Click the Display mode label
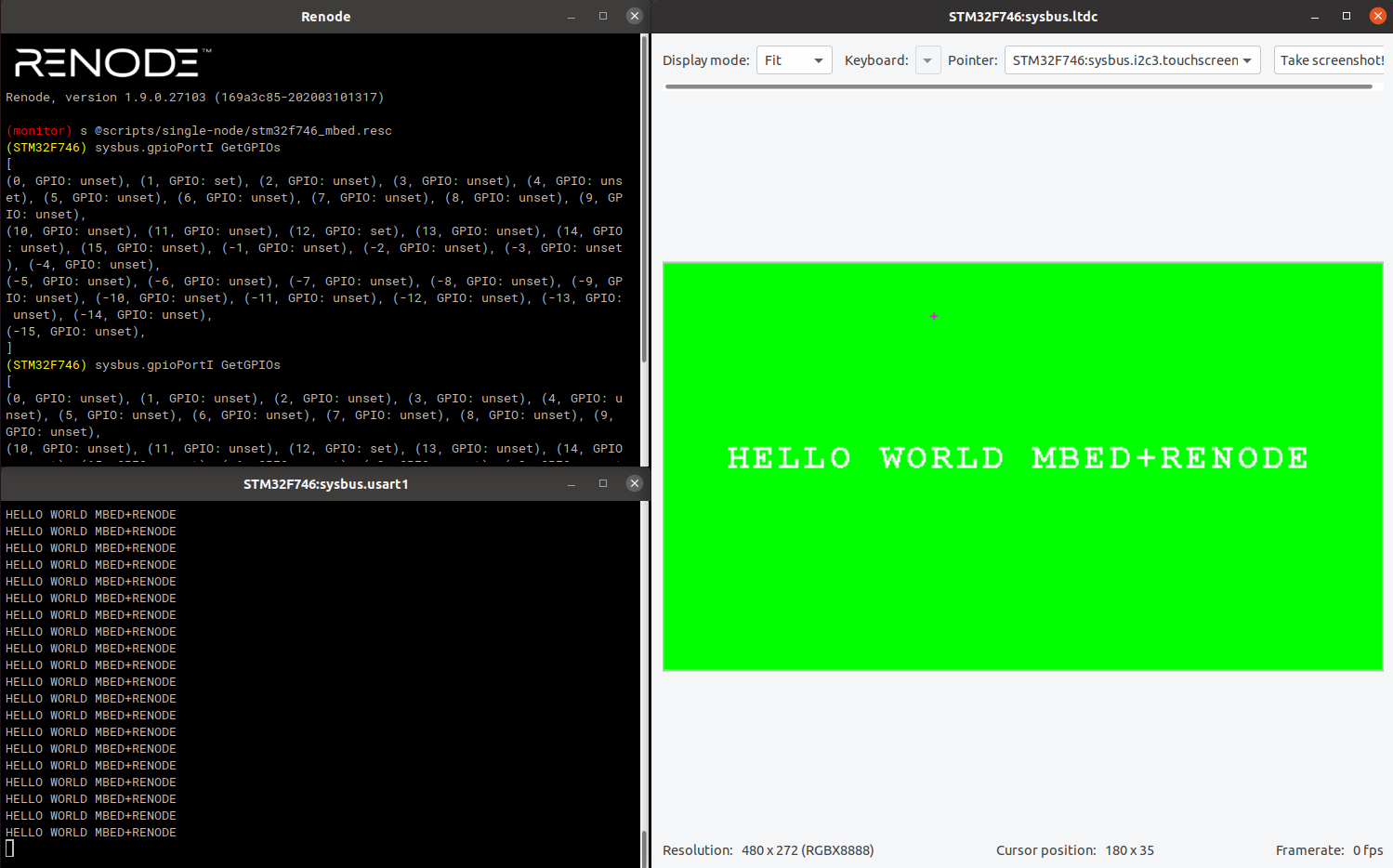 pos(706,60)
